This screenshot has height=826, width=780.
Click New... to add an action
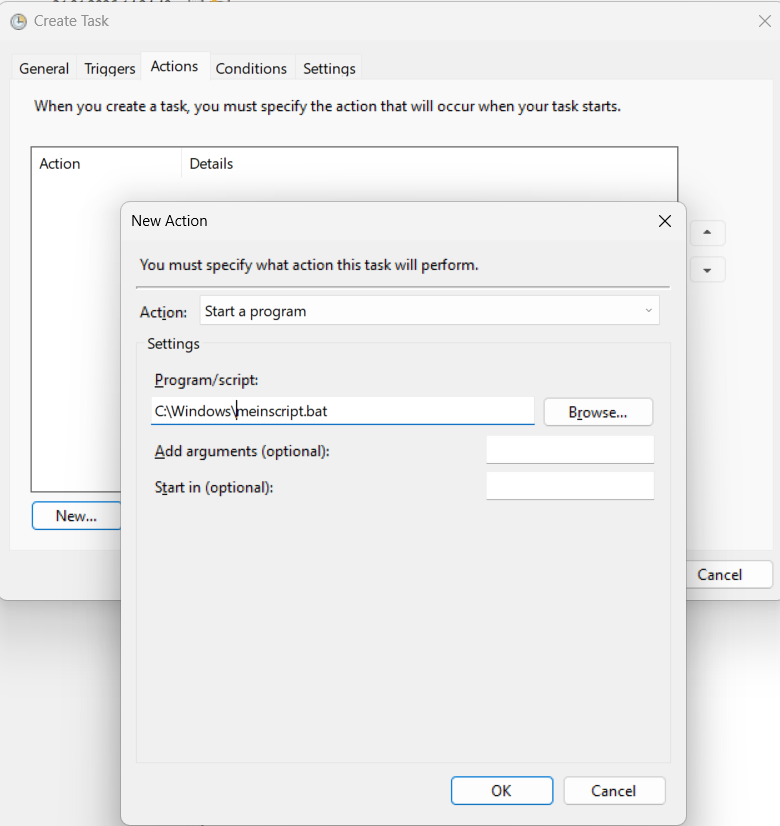[x=76, y=516]
